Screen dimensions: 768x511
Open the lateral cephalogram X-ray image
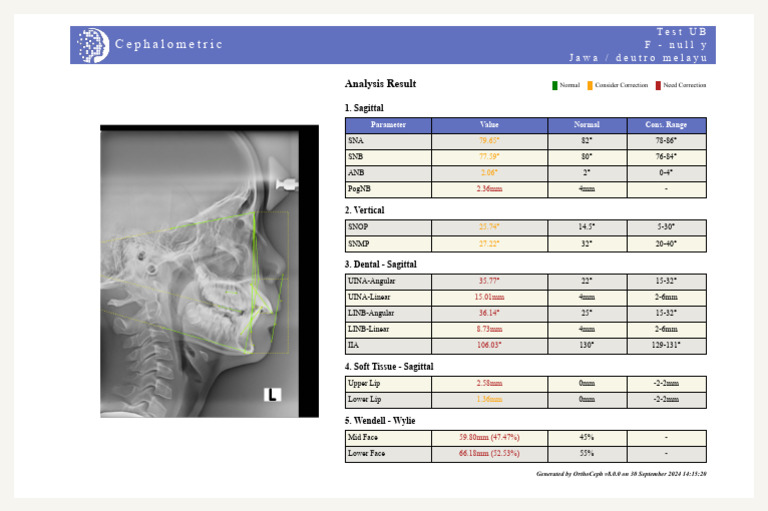(209, 271)
